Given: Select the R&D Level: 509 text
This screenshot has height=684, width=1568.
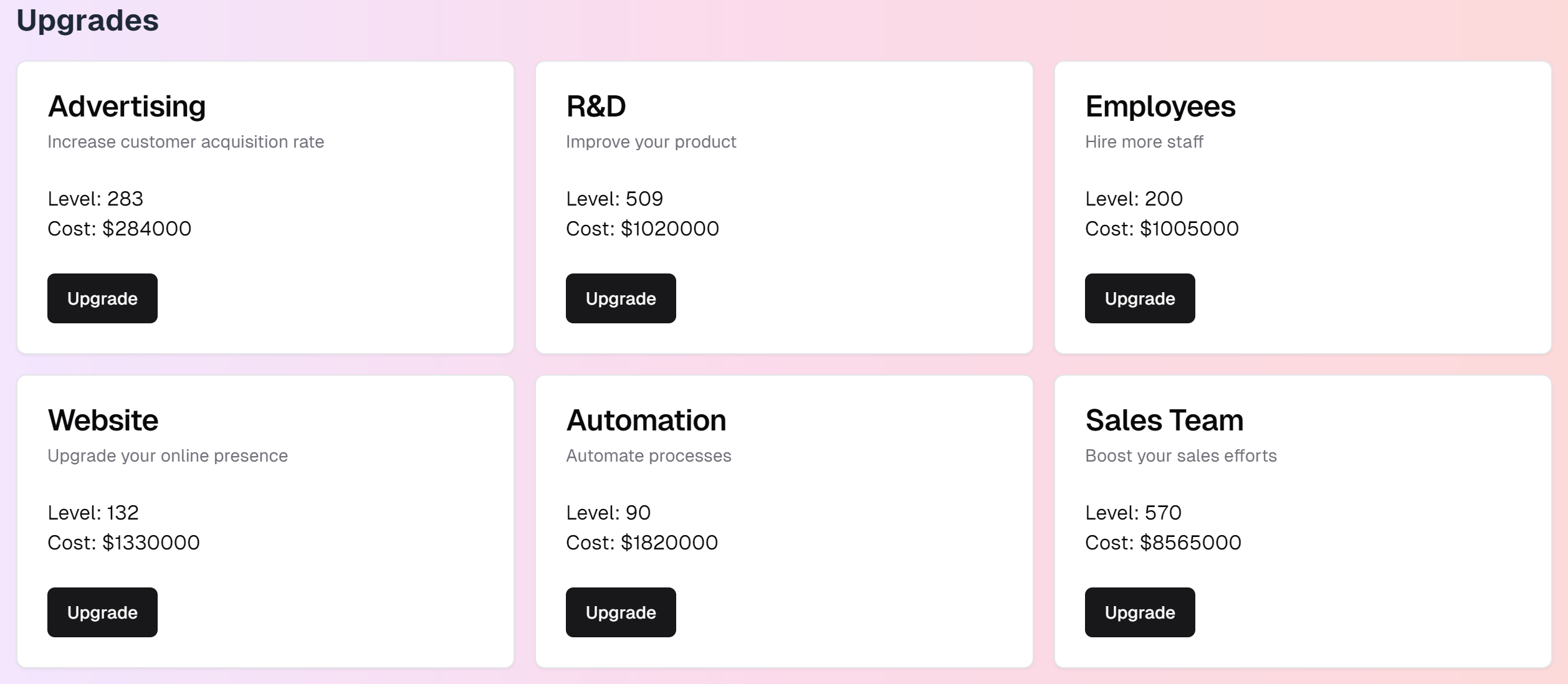Looking at the screenshot, I should (x=614, y=199).
